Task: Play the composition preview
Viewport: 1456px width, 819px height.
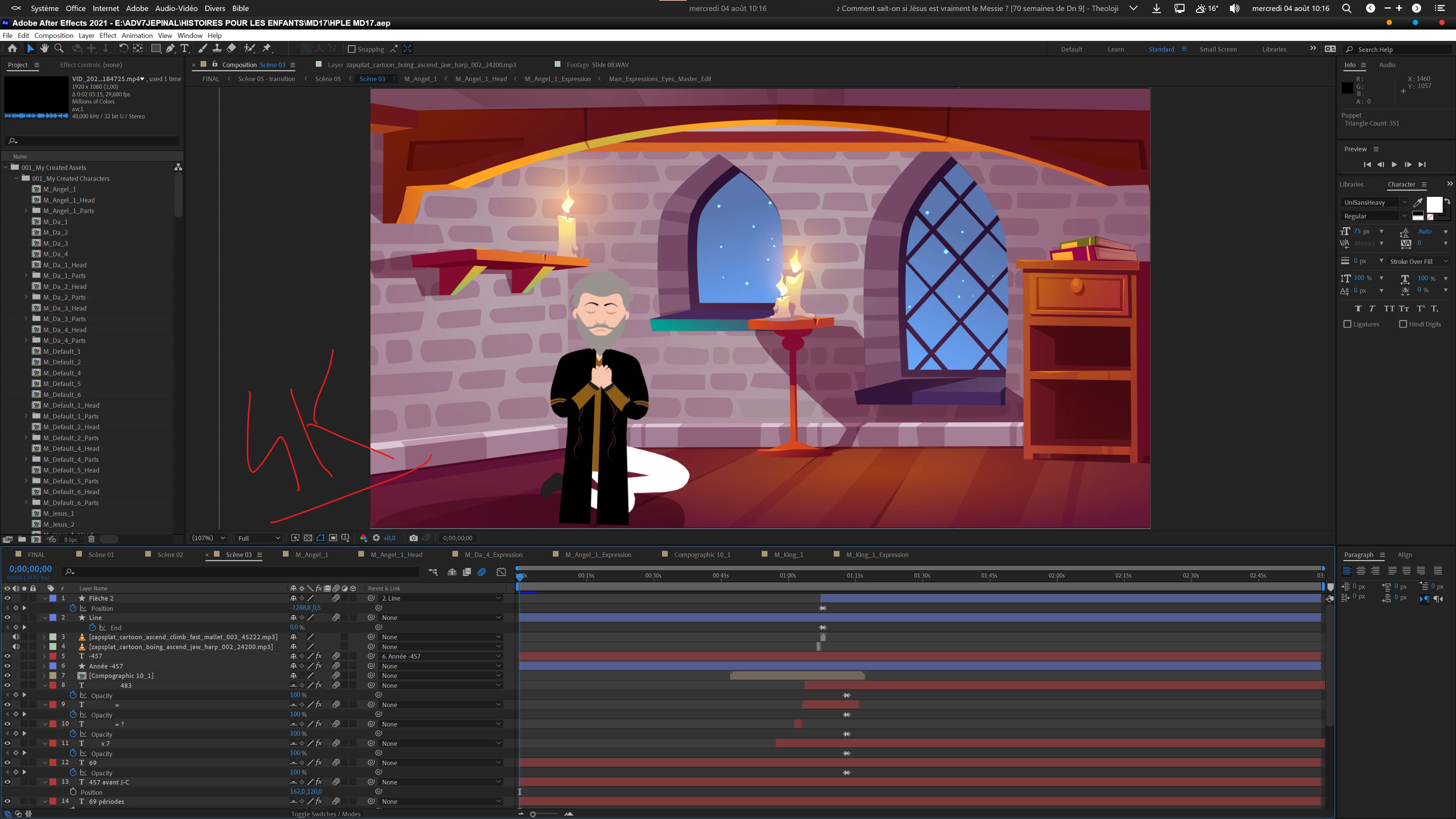Action: 1395,165
